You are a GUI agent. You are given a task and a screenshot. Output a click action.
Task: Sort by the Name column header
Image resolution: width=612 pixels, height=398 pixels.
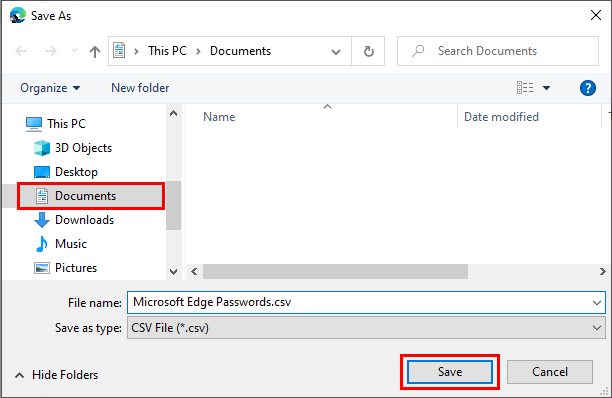(x=219, y=117)
